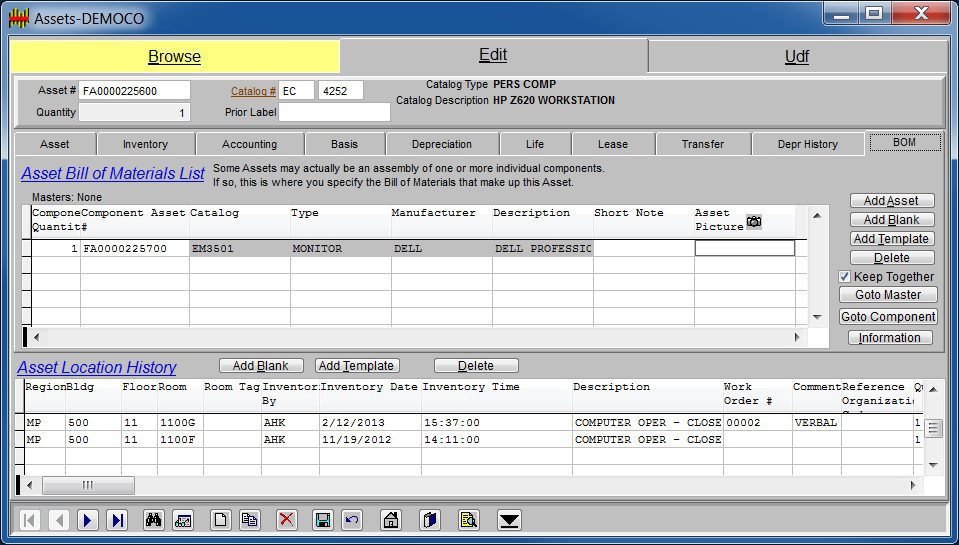Screen dimensions: 959x545
Task: Undo changes with the revert arrow
Action: [352, 520]
